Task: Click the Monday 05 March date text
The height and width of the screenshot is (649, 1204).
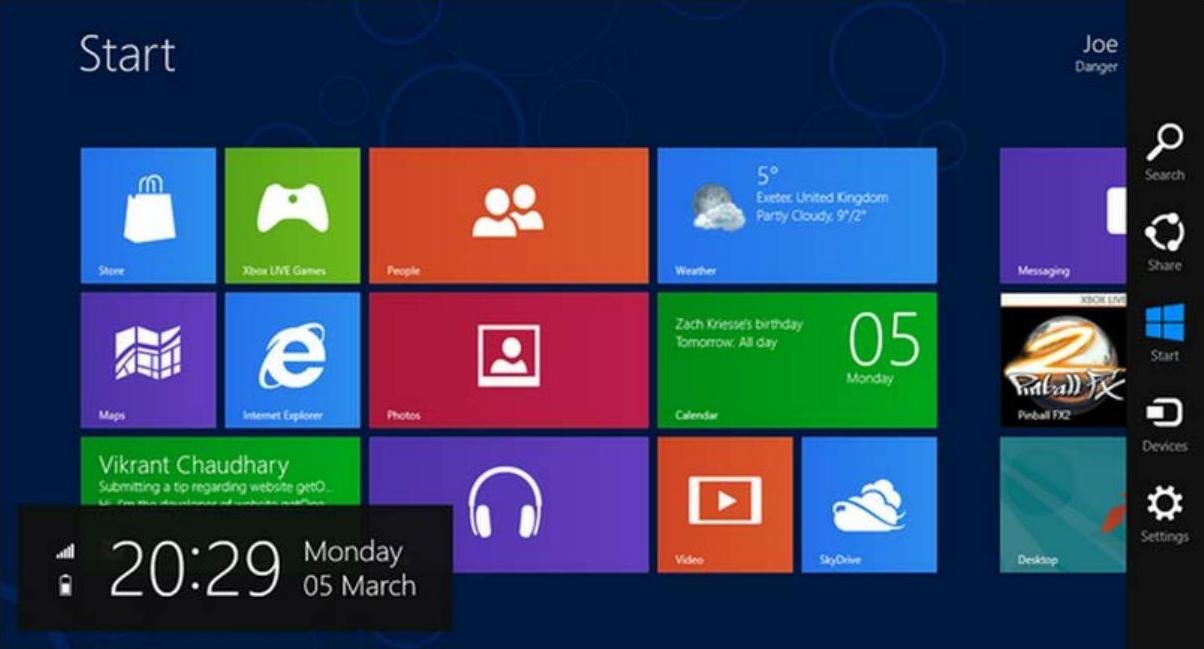Action: coord(359,568)
